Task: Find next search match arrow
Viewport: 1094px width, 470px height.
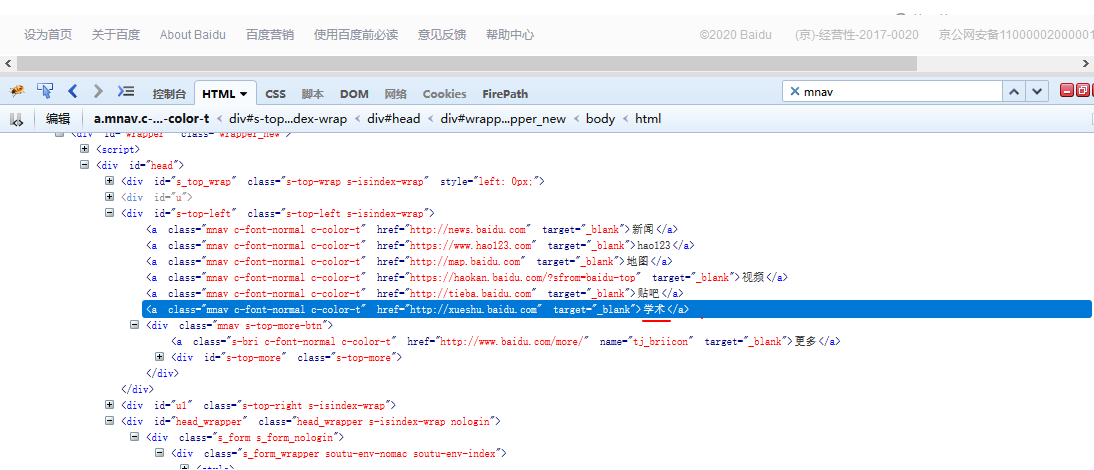Action: point(1037,91)
